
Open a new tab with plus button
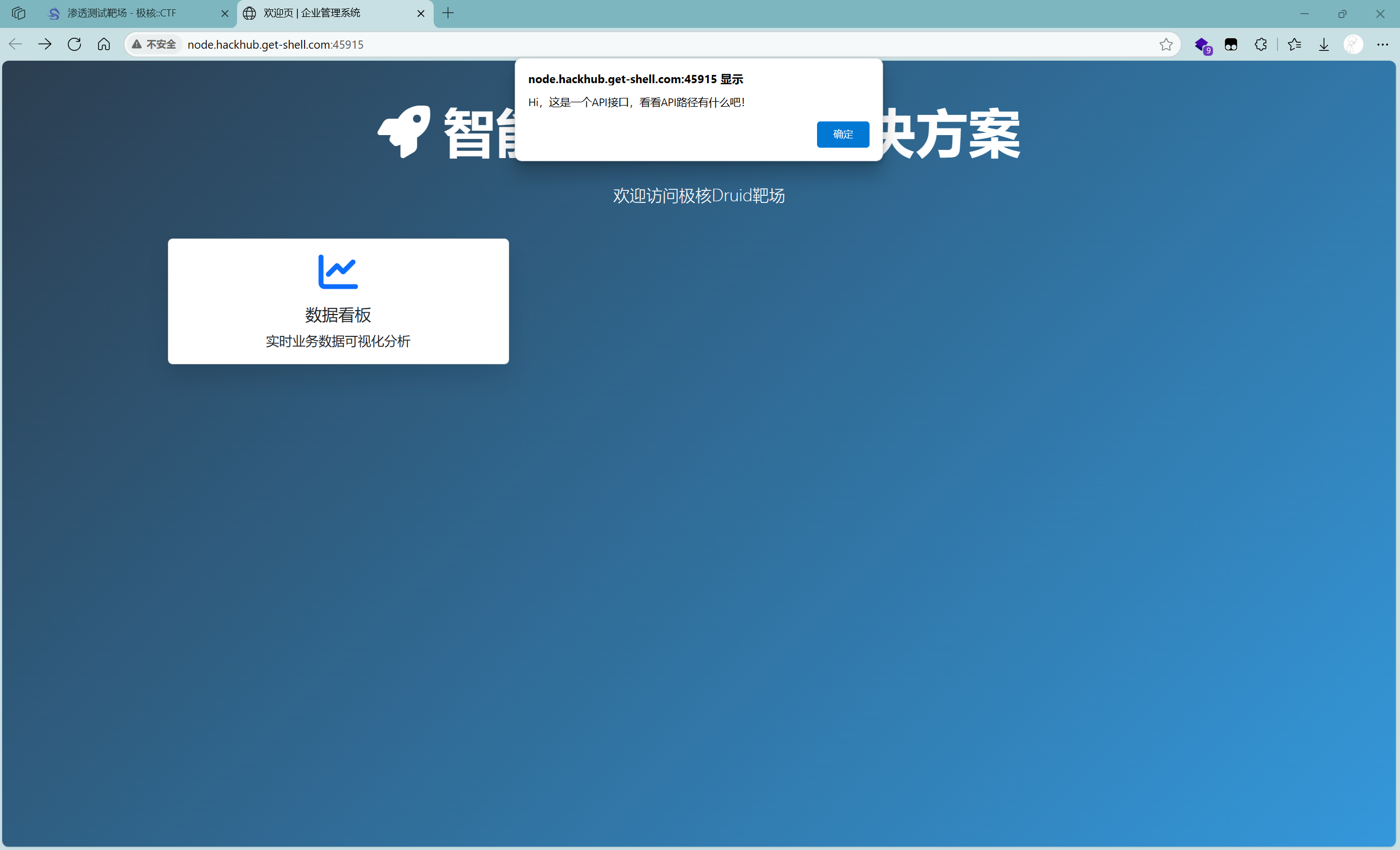tap(448, 13)
